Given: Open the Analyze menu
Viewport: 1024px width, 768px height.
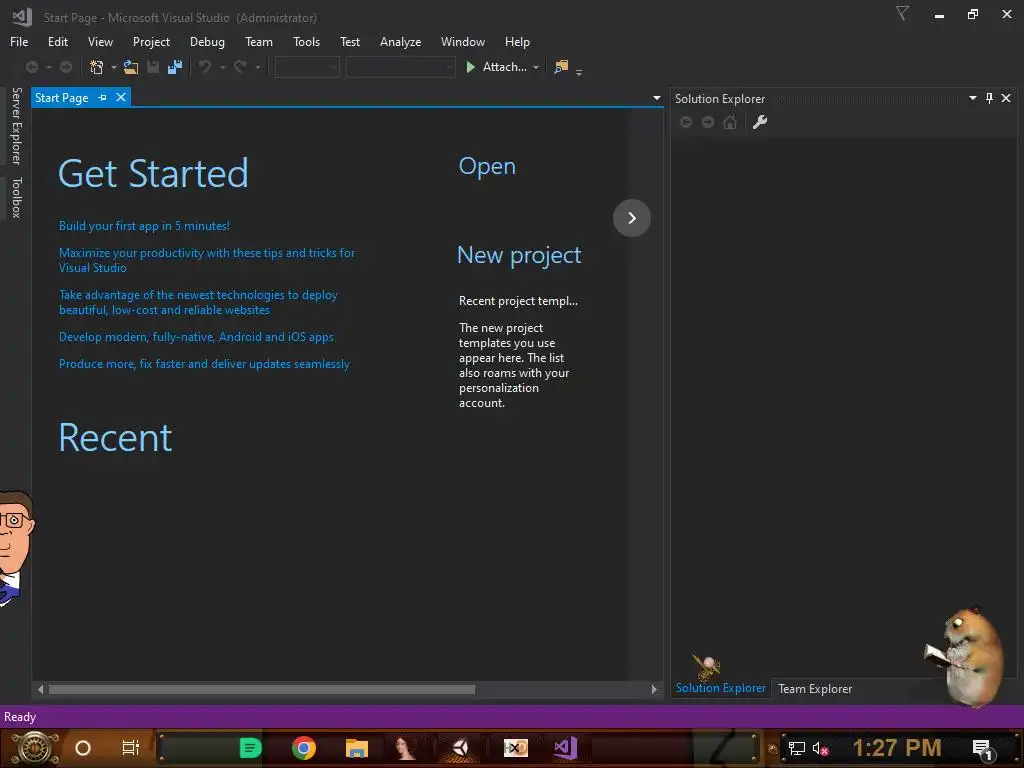Looking at the screenshot, I should click(x=400, y=42).
